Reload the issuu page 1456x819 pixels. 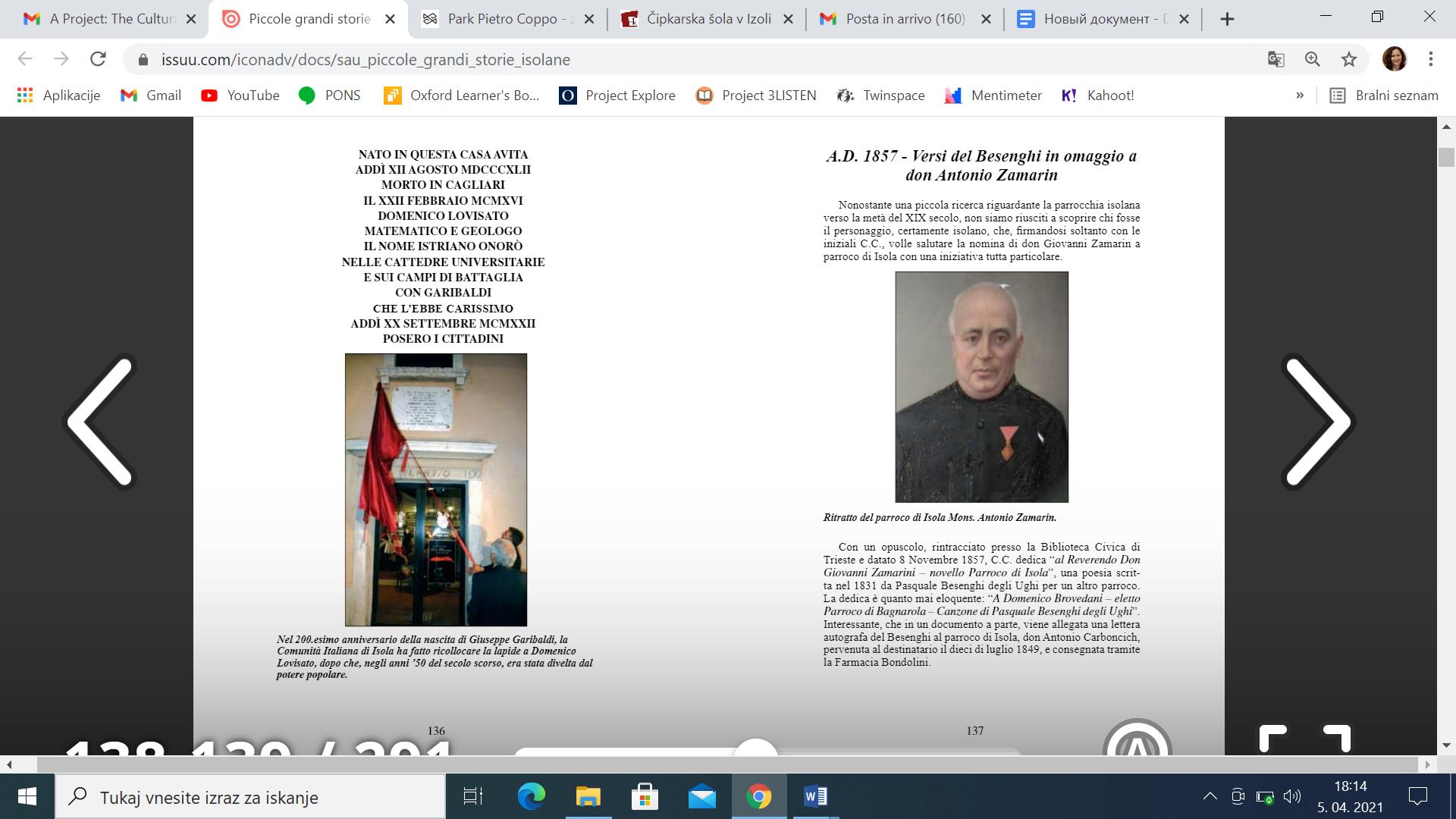coord(98,59)
